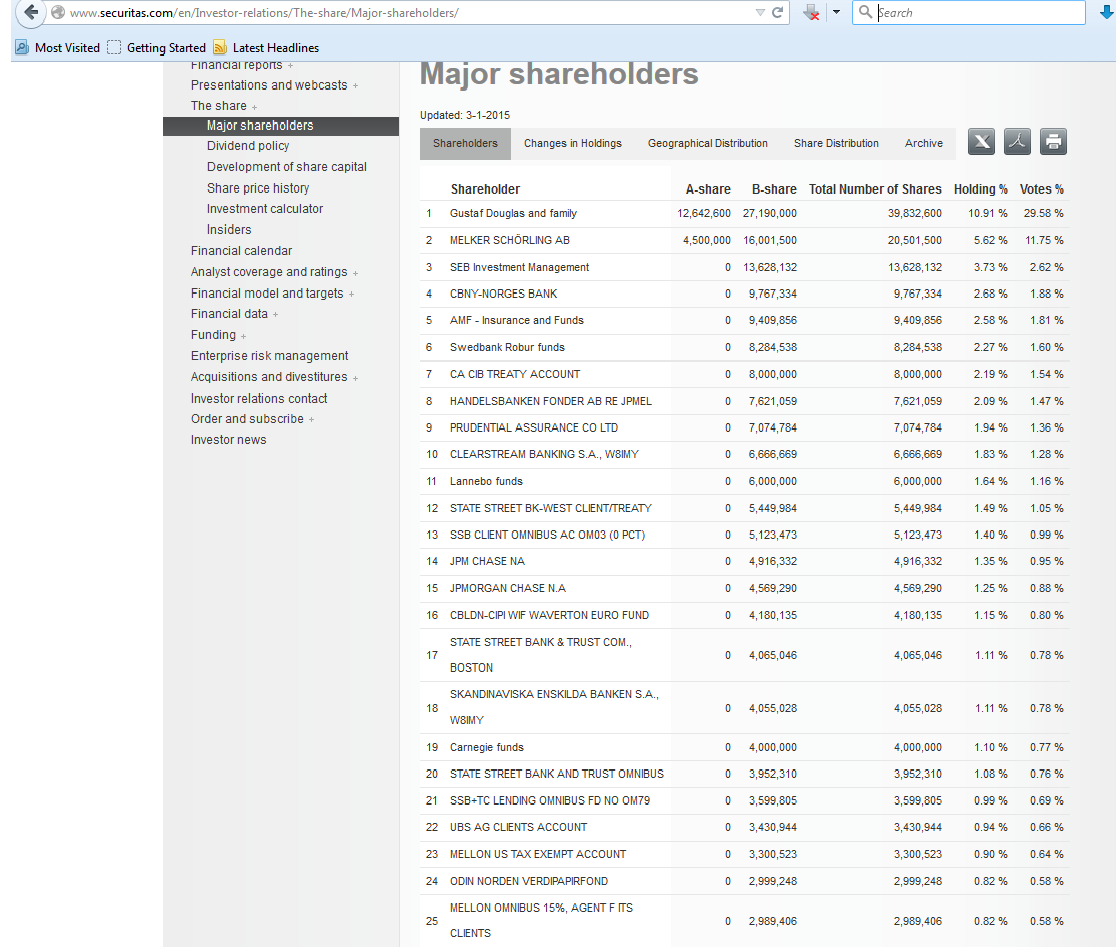Expand Order and subscribe section
This screenshot has height=947, width=1116.
click(311, 420)
